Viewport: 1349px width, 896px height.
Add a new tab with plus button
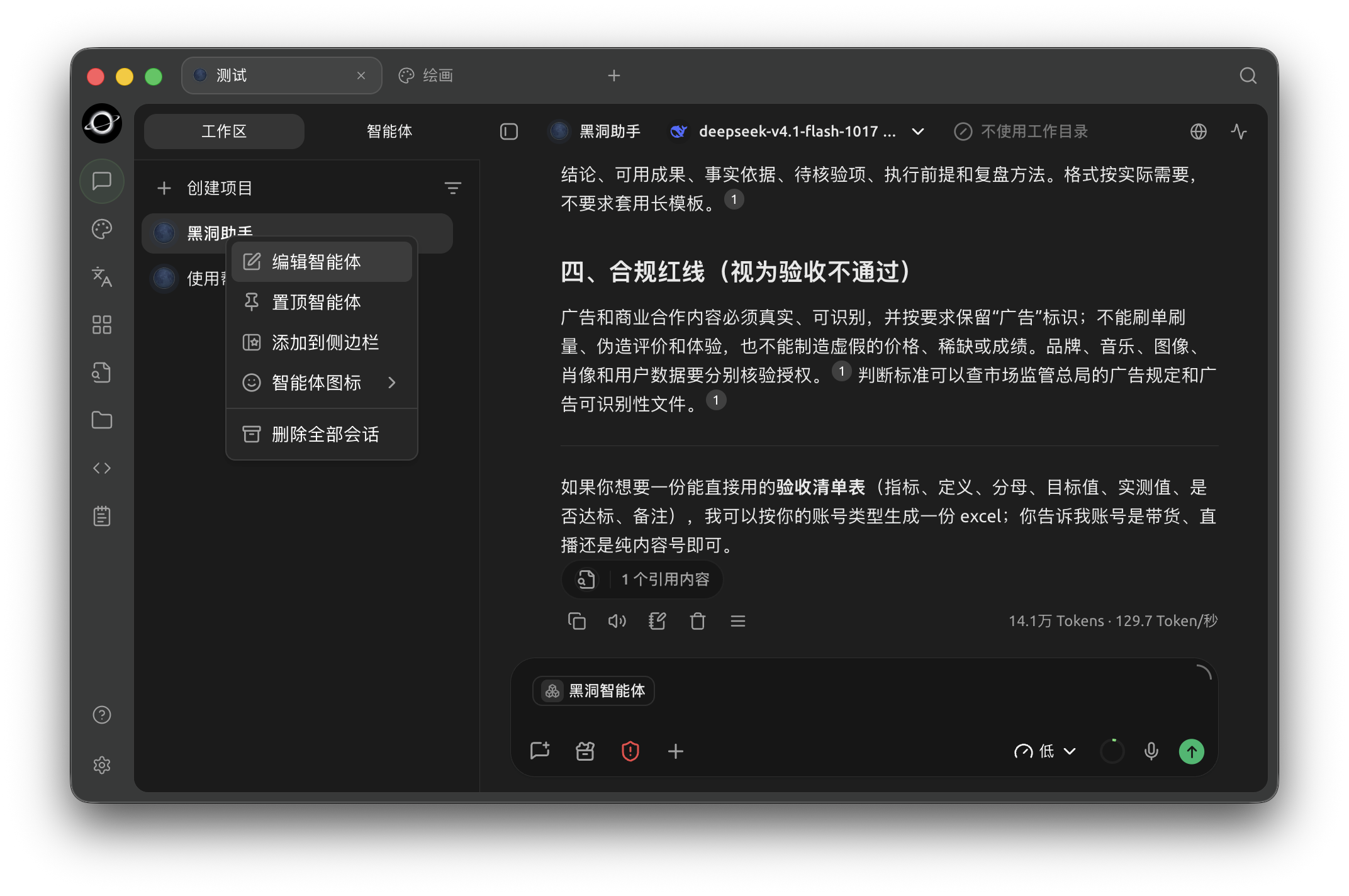coord(613,76)
